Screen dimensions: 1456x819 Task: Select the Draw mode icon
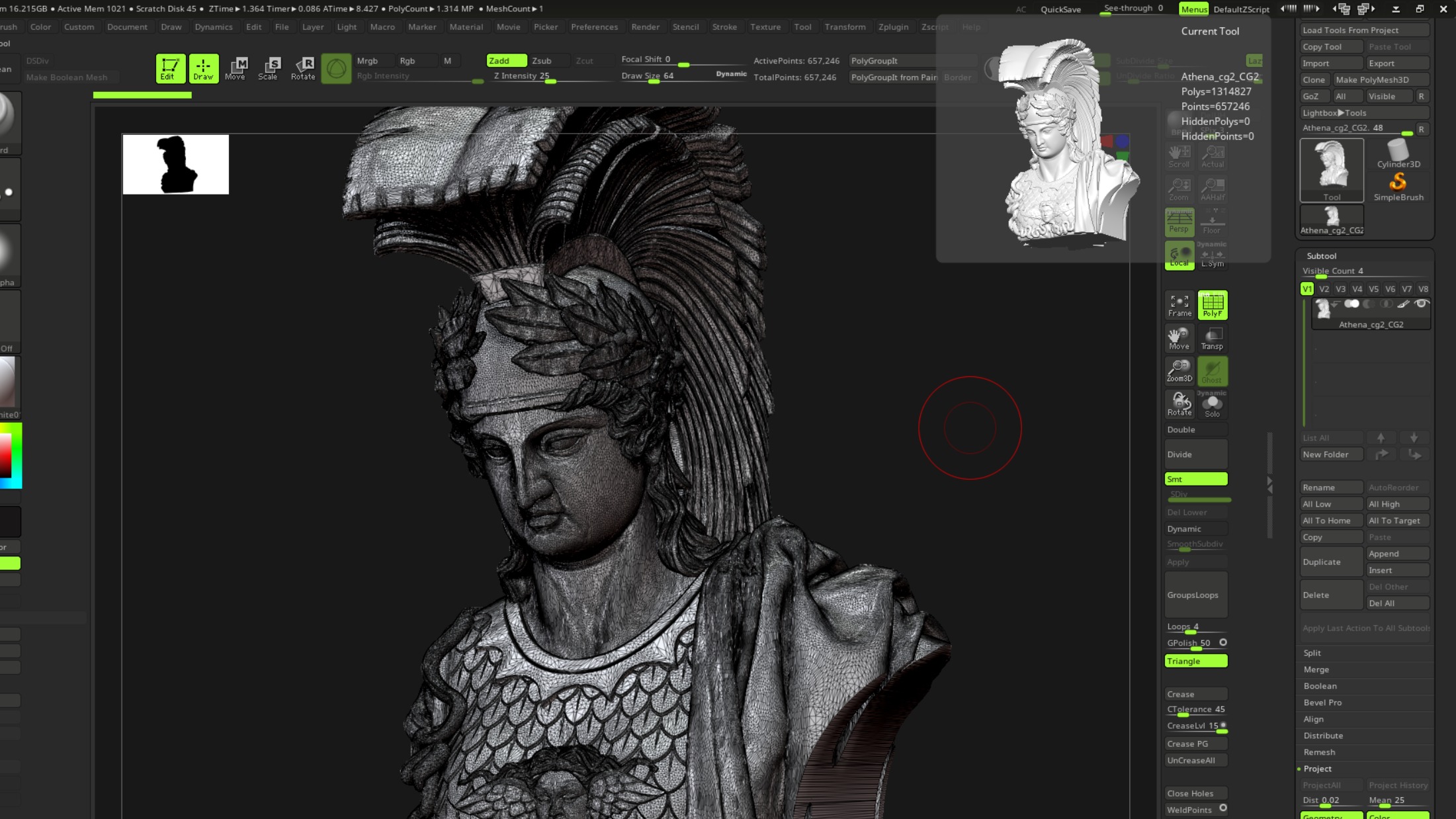click(x=203, y=68)
